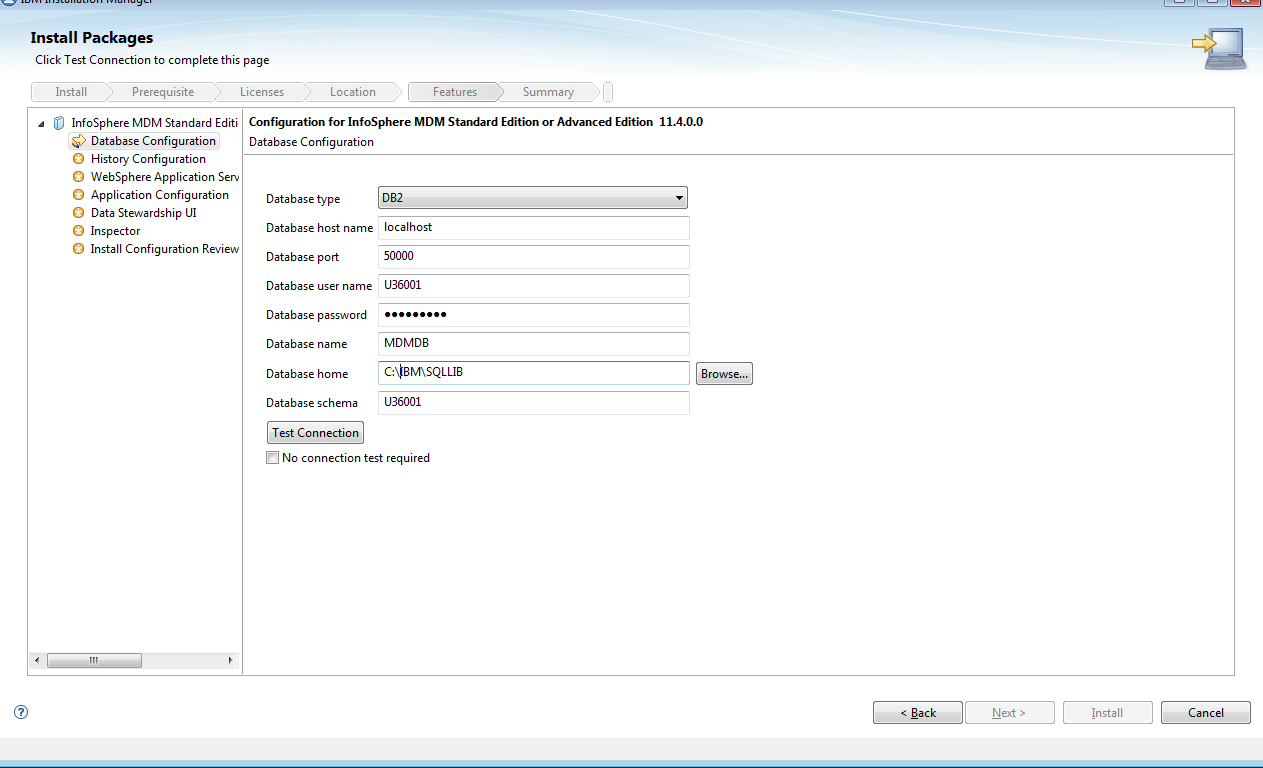Click the Database name field
1263x768 pixels.
coord(534,344)
